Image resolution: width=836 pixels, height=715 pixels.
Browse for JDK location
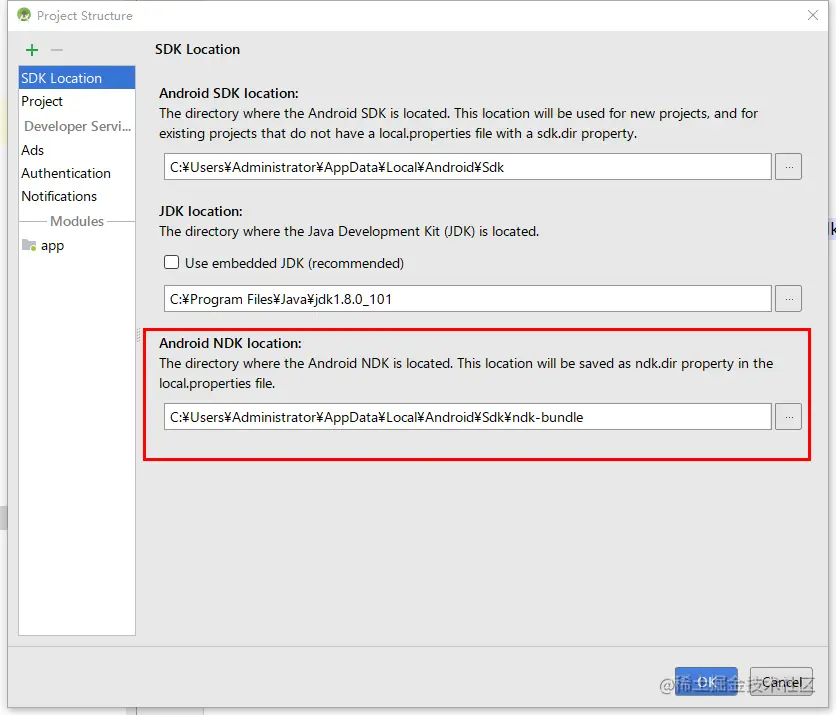pos(788,298)
